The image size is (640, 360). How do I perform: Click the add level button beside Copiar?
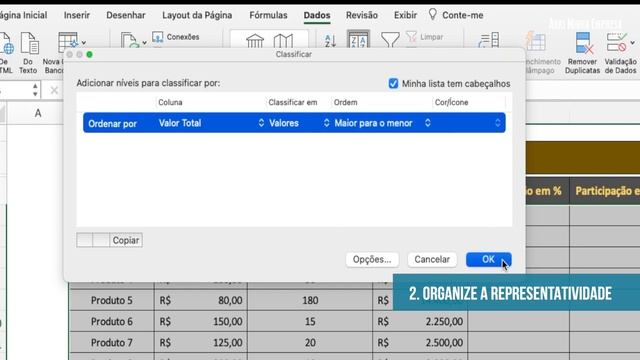pos(84,240)
